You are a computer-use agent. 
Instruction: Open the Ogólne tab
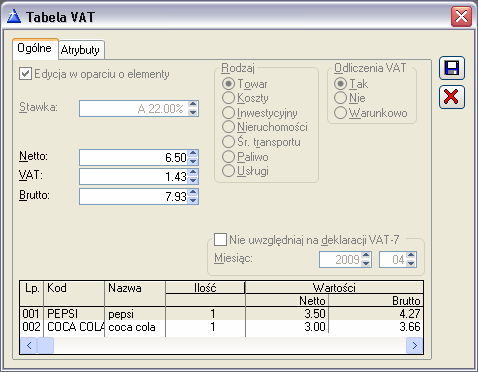tap(35, 49)
